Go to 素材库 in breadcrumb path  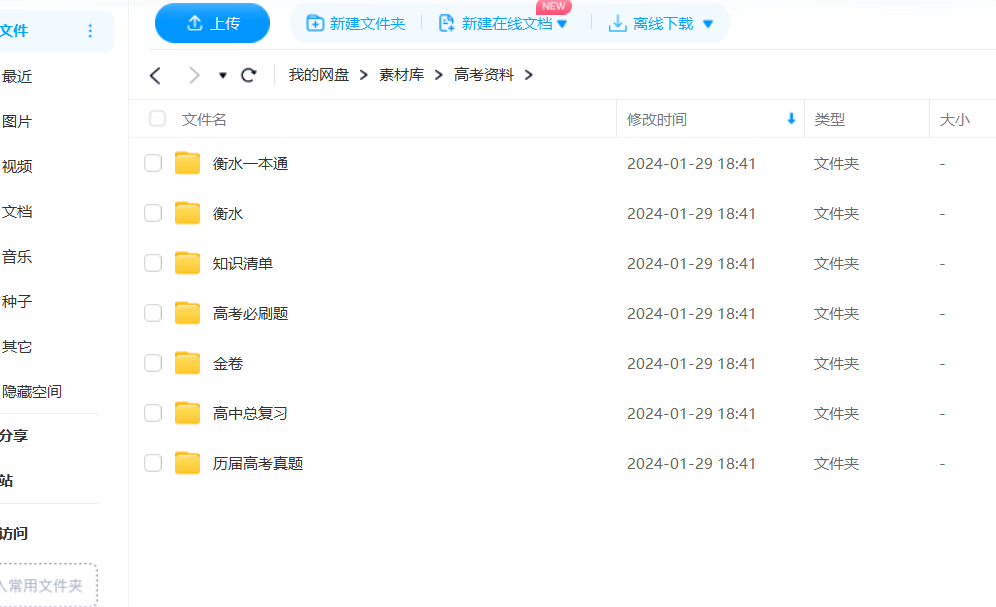click(401, 75)
